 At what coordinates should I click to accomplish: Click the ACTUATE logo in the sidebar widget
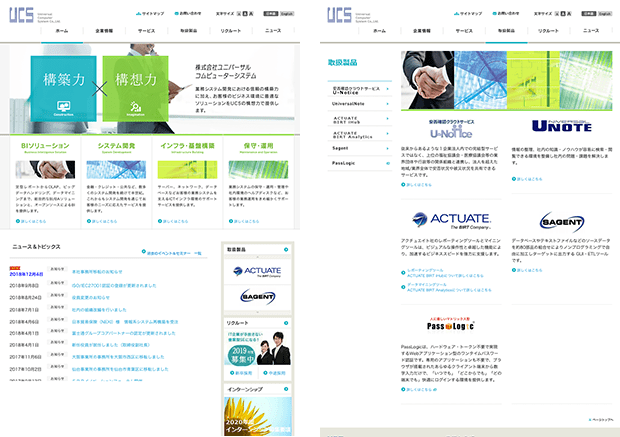click(x=257, y=271)
